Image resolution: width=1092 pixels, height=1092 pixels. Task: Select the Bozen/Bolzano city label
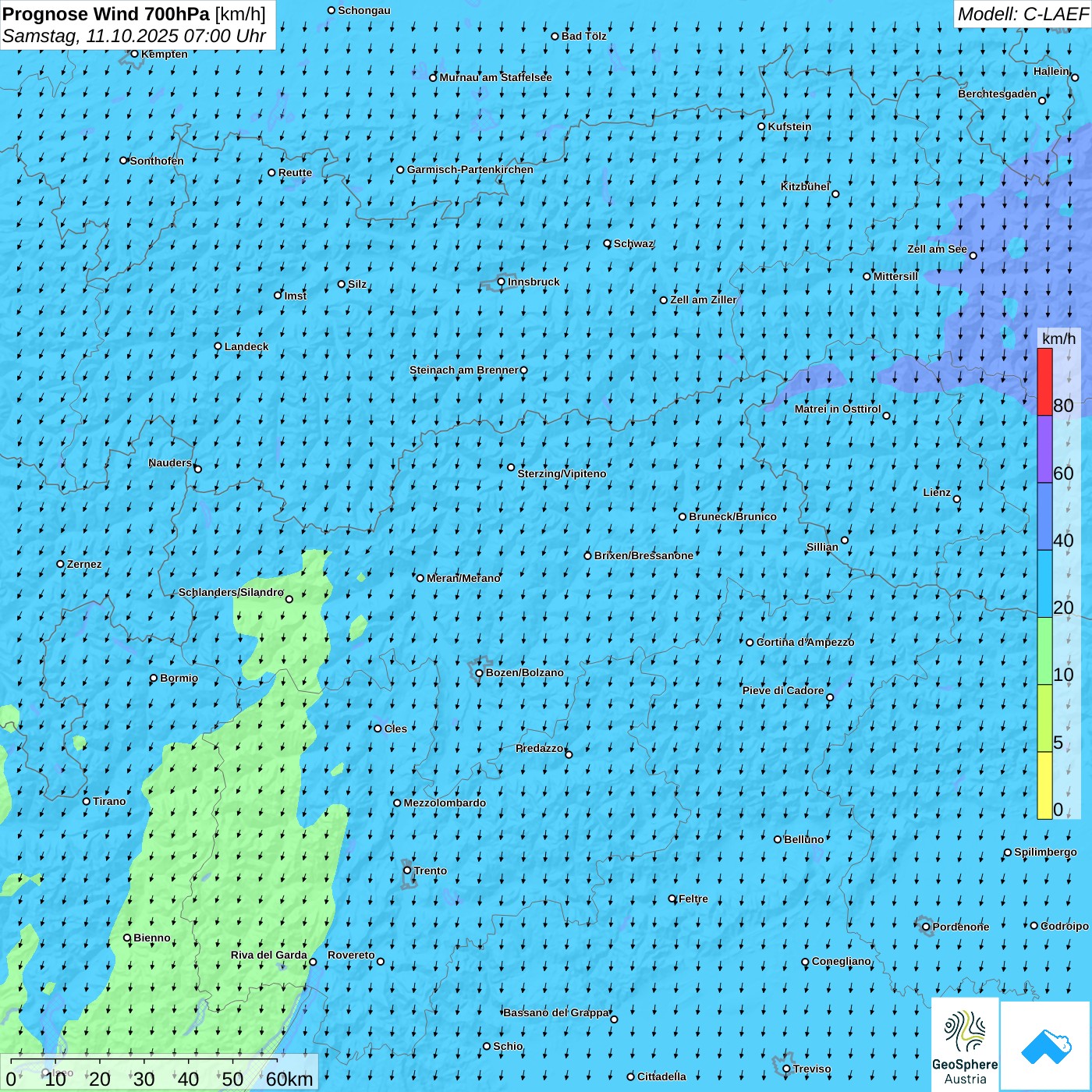click(x=524, y=672)
